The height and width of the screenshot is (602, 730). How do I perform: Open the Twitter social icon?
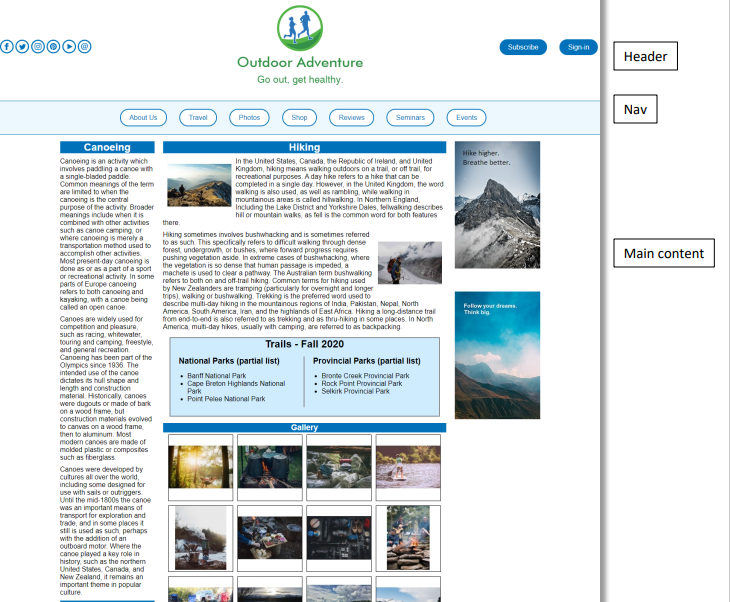coord(22,47)
